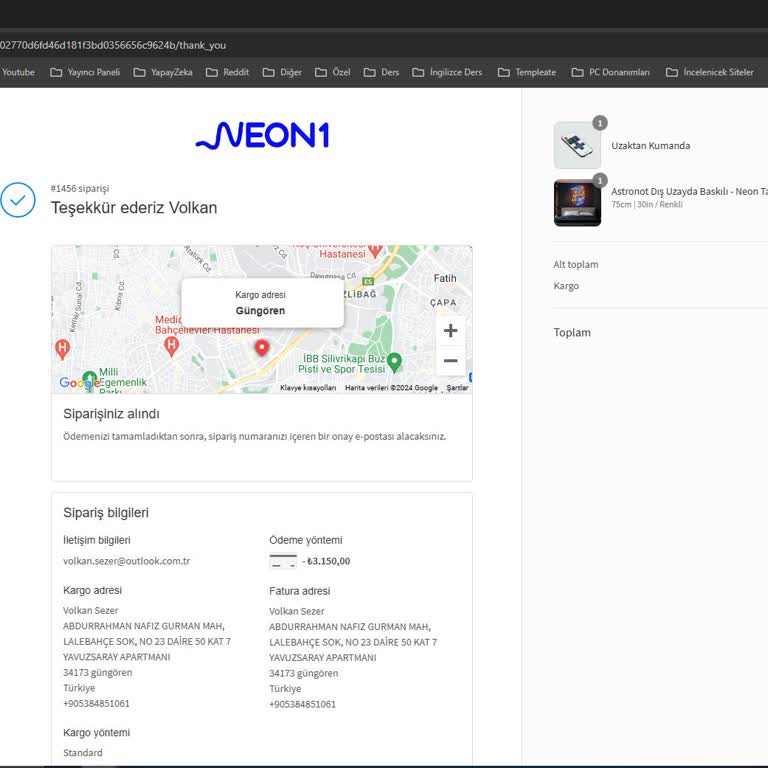The image size is (768, 768).
Task: Click the Google logo on map
Action: click(78, 383)
